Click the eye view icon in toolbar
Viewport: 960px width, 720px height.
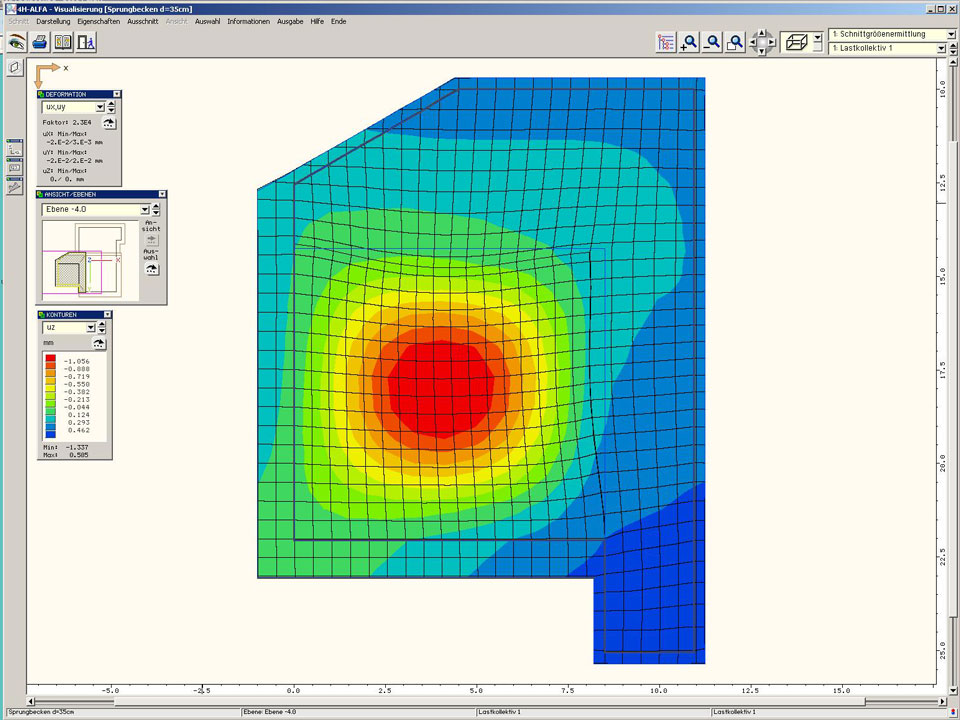pyautogui.click(x=16, y=42)
